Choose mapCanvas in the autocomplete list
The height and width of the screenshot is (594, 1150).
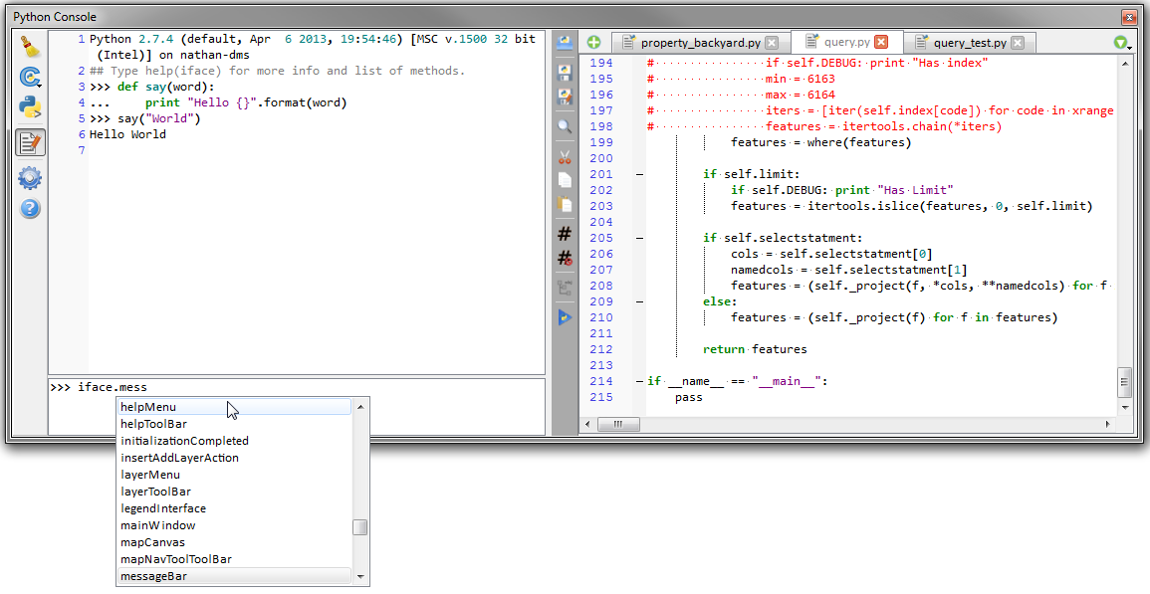click(152, 542)
